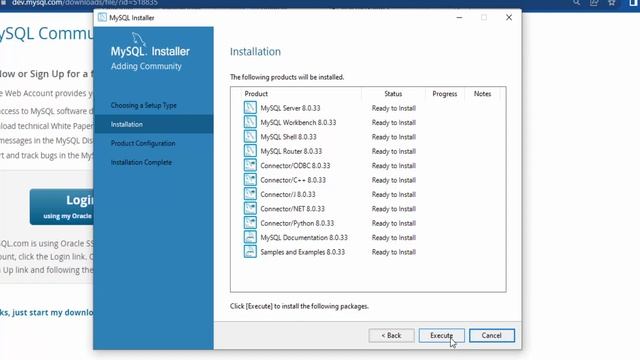Go back with the < Back button
The width and height of the screenshot is (640, 360).
pyautogui.click(x=391, y=336)
